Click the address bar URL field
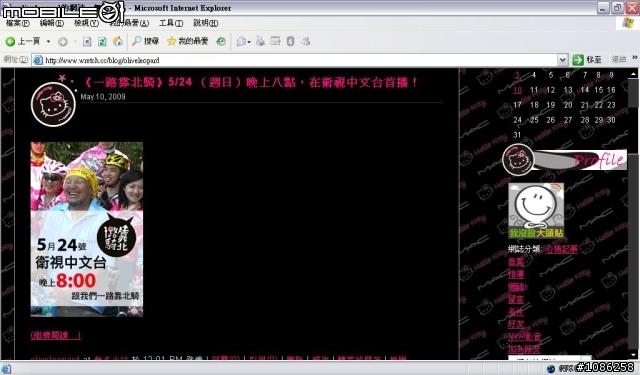The height and width of the screenshot is (375, 640). coord(300,60)
